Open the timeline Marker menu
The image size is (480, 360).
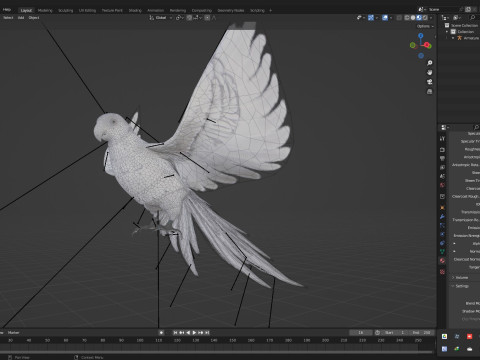click(x=13, y=332)
